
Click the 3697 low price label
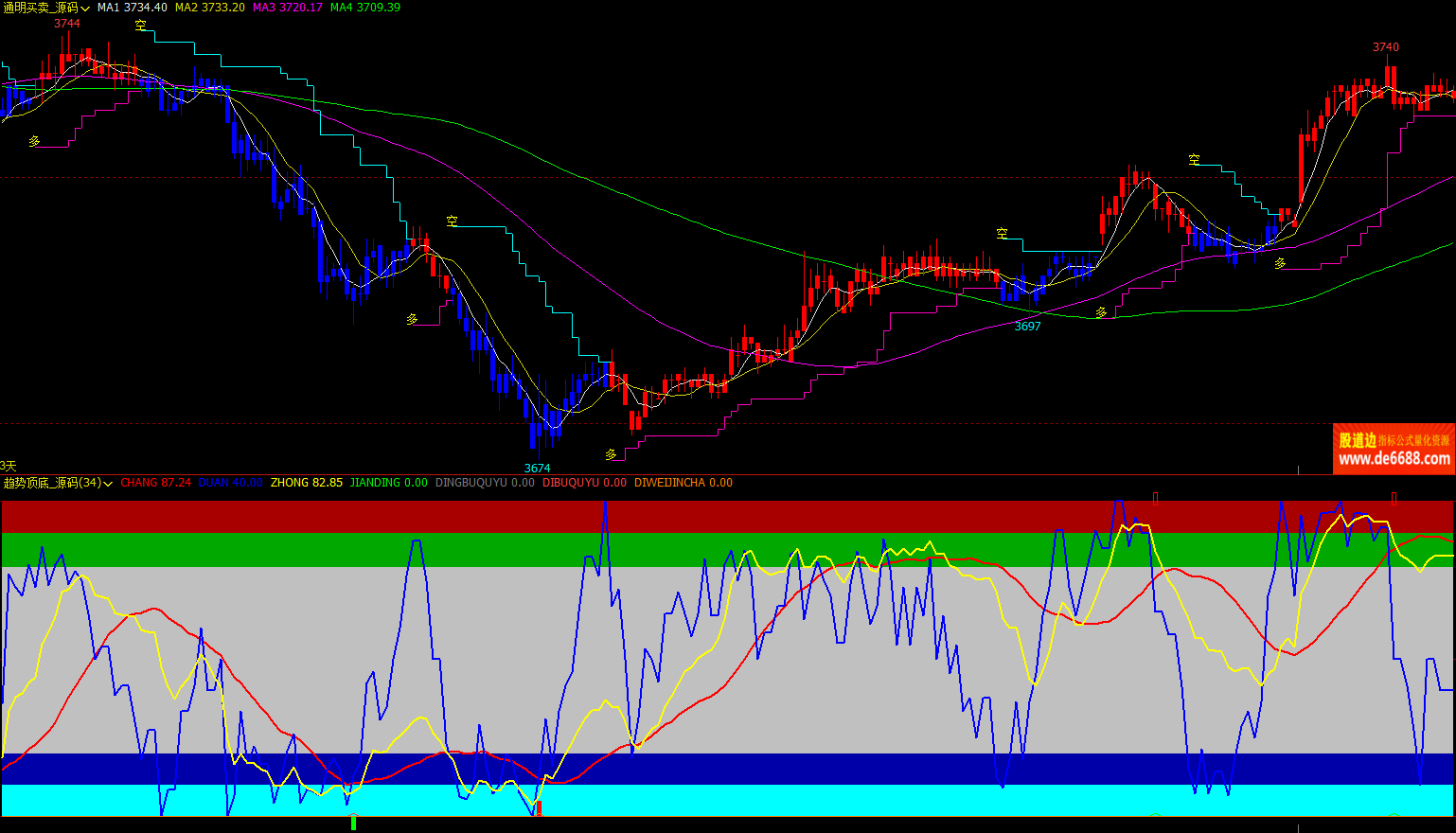click(1027, 327)
